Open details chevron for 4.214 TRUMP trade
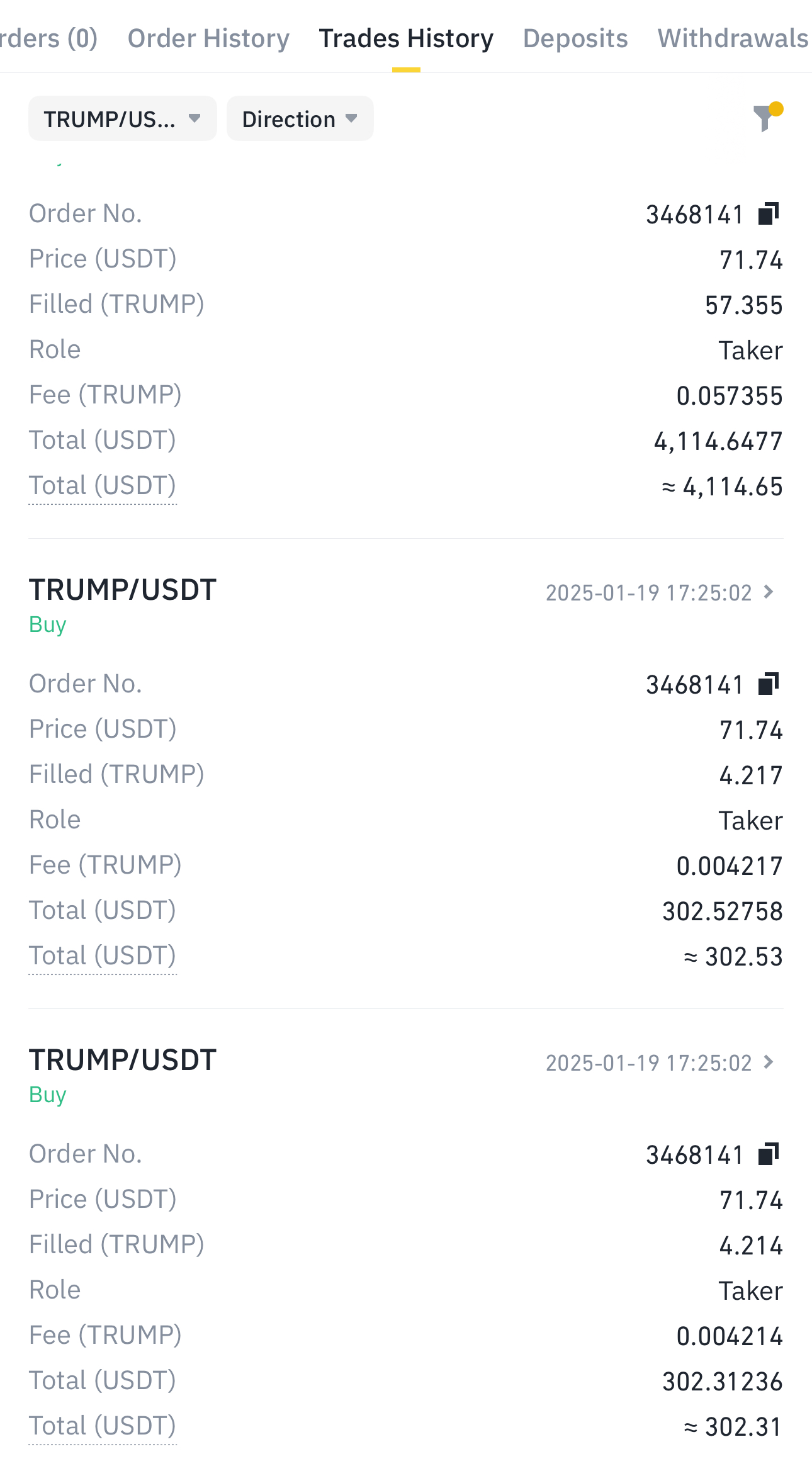The image size is (812, 1471). [x=769, y=1062]
